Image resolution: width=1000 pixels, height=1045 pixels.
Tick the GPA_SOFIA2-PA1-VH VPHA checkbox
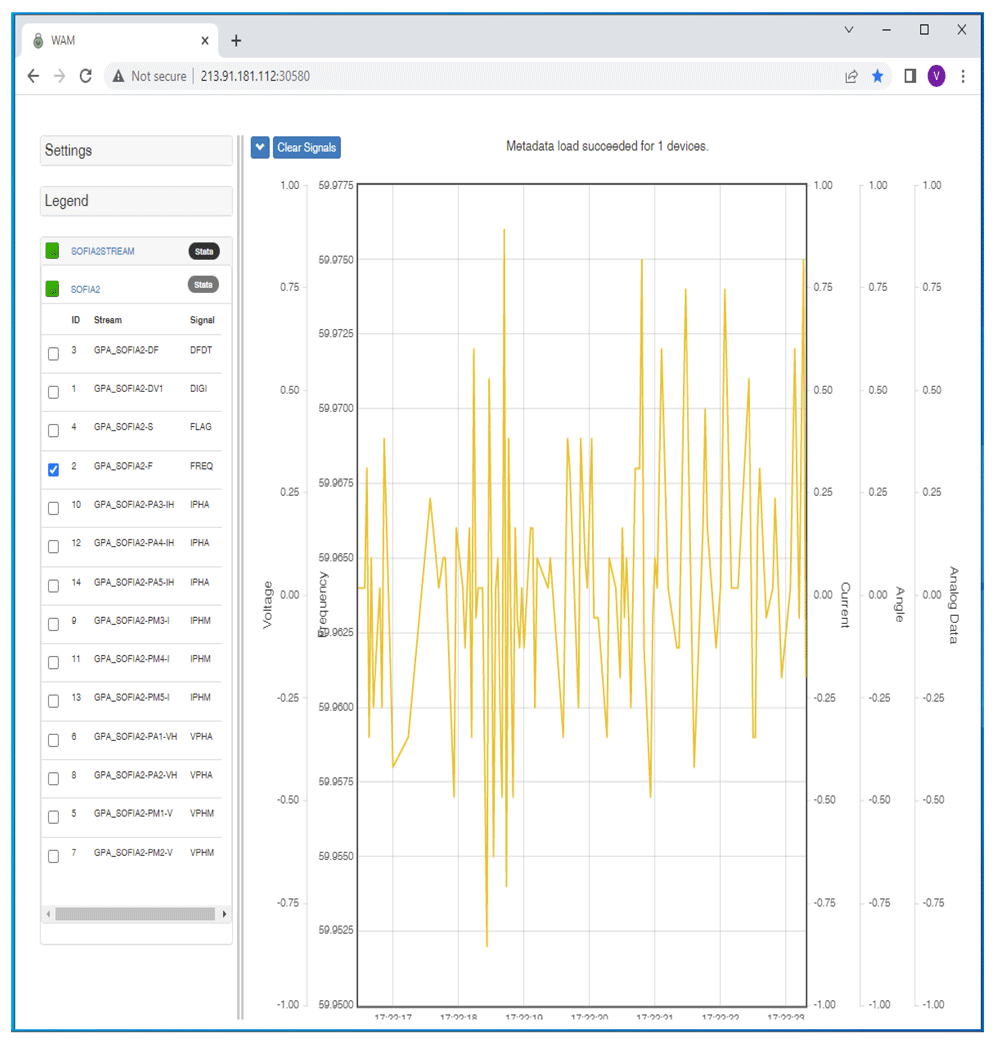(x=53, y=740)
